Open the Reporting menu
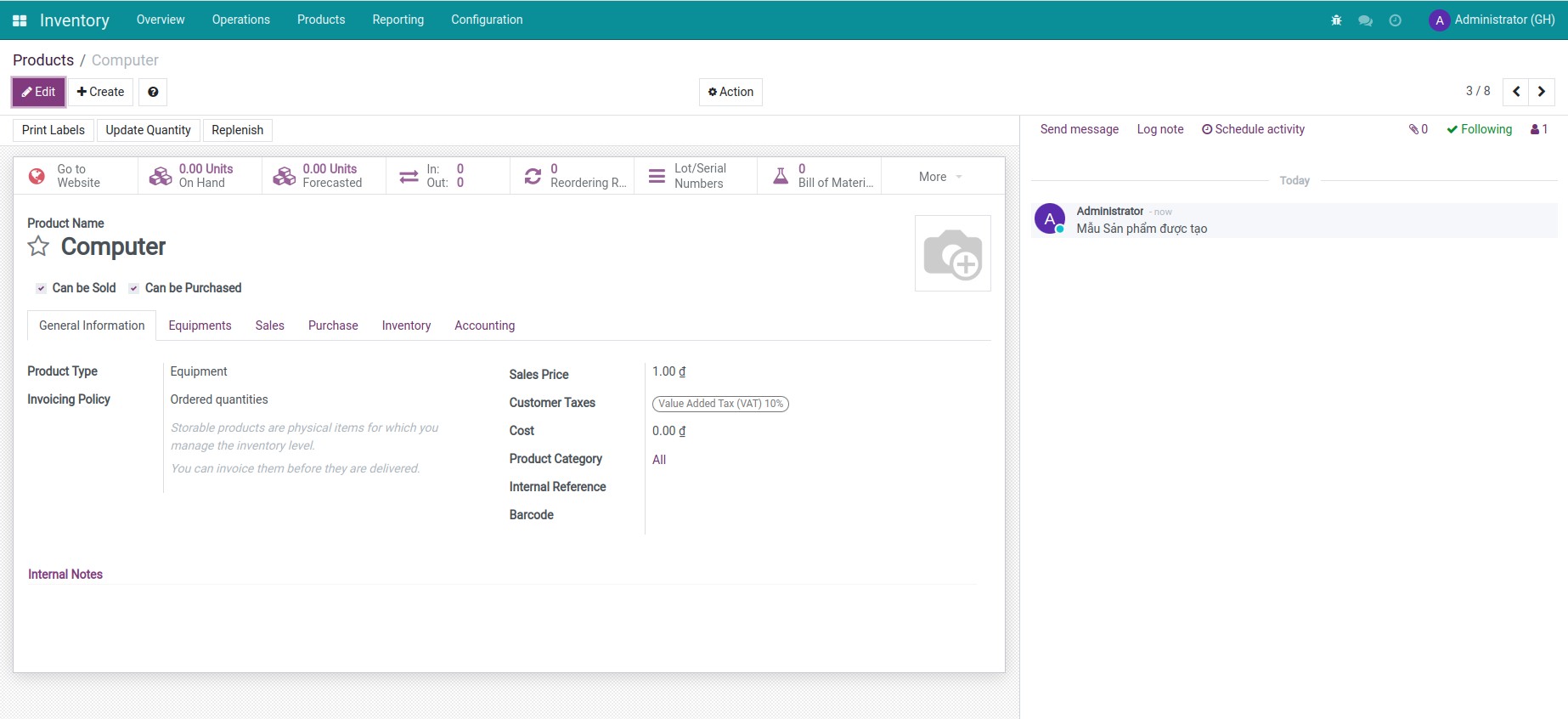Screen dimensions: 1568x719 click(398, 20)
